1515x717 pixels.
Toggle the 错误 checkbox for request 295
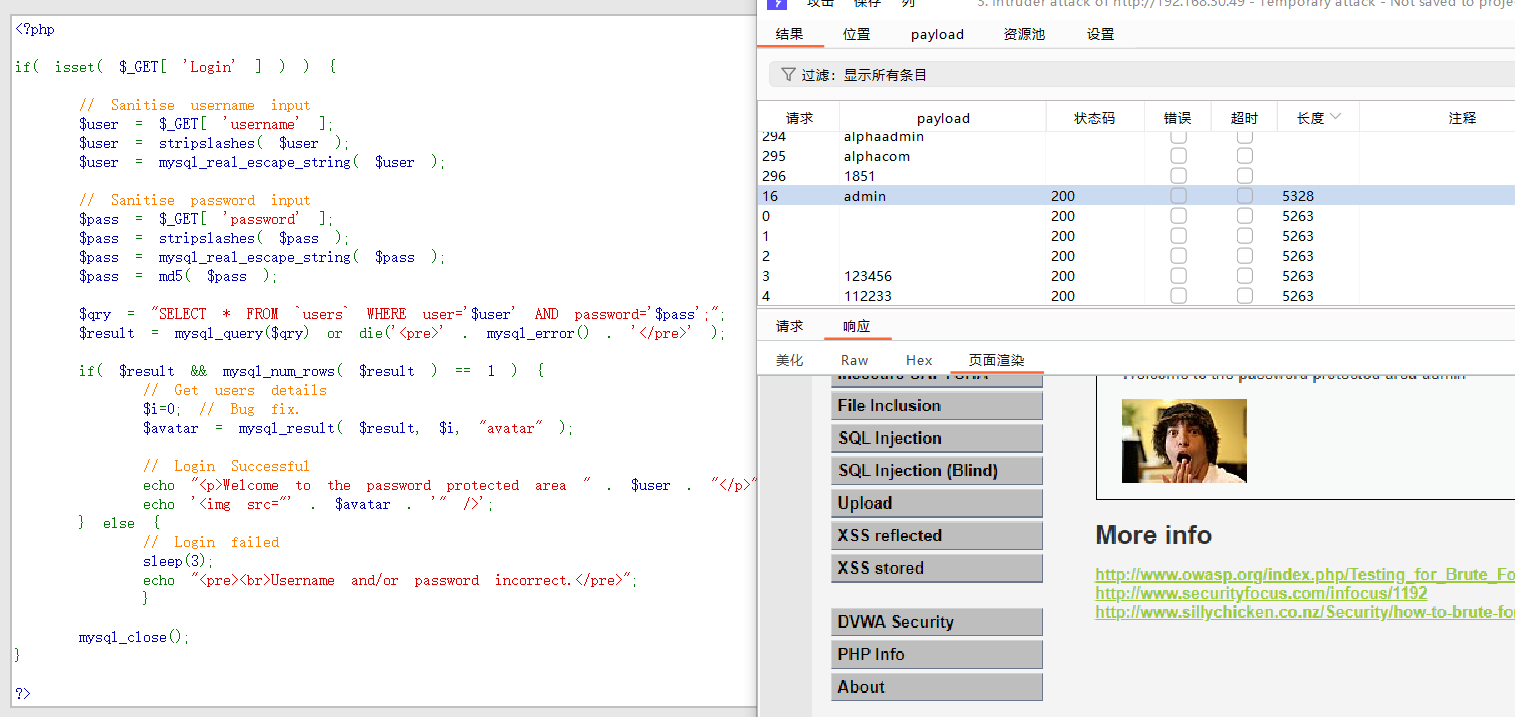point(1179,156)
